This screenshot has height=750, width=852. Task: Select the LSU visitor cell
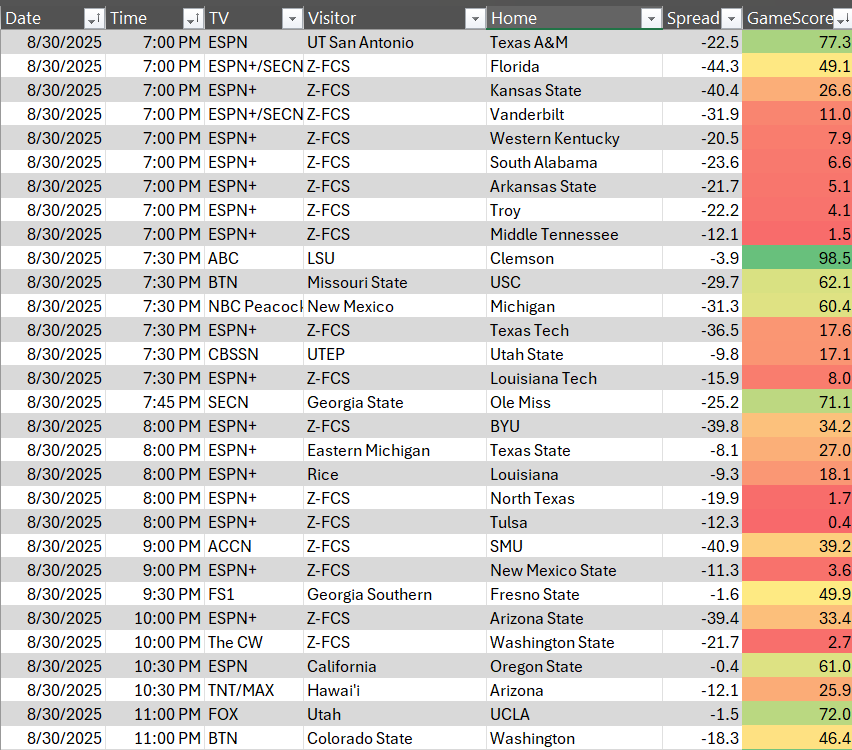pyautogui.click(x=395, y=258)
